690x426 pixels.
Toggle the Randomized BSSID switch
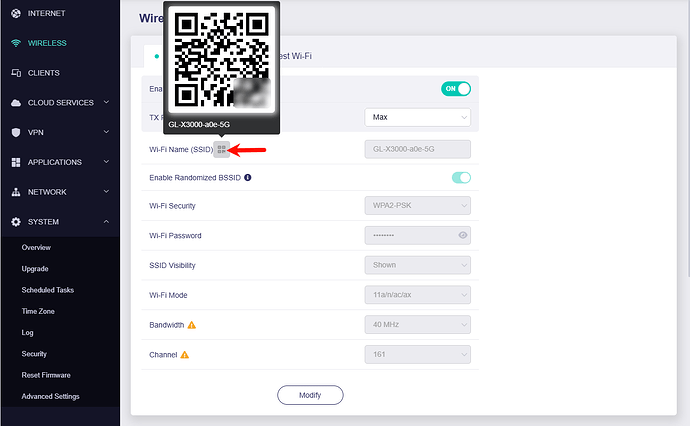click(x=461, y=177)
